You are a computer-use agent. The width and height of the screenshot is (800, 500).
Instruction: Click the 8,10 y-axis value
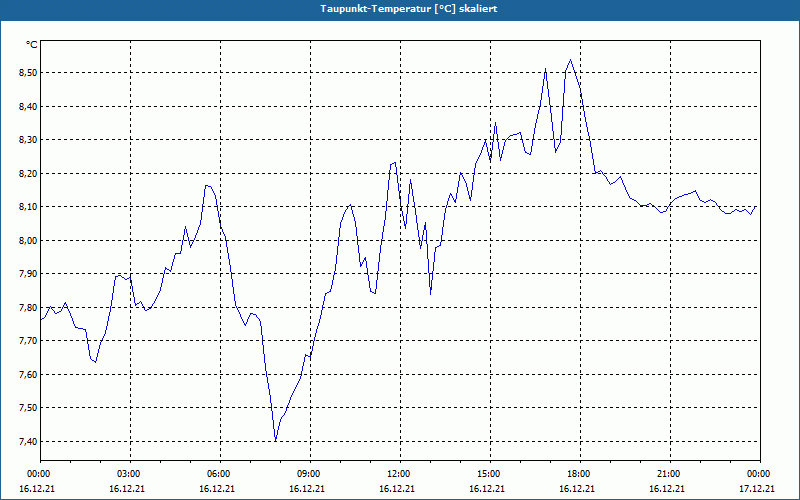[x=28, y=207]
